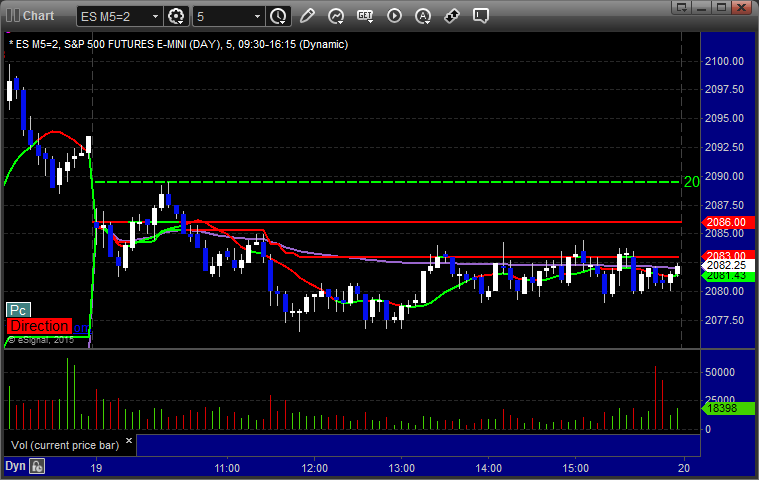Select the pencil drawing tools
The height and width of the screenshot is (480, 759).
tap(307, 16)
